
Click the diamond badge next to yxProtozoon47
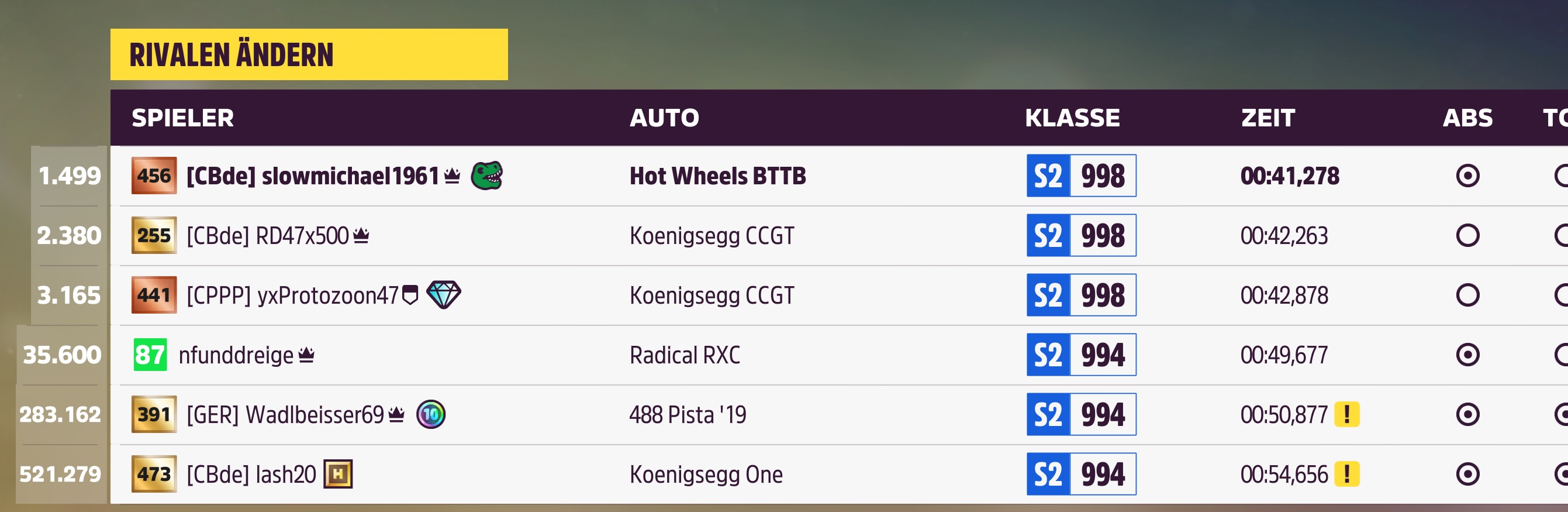click(x=444, y=295)
